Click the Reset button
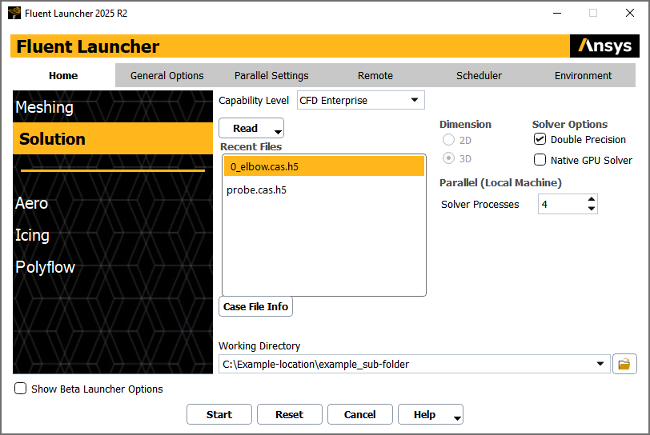 pos(289,414)
